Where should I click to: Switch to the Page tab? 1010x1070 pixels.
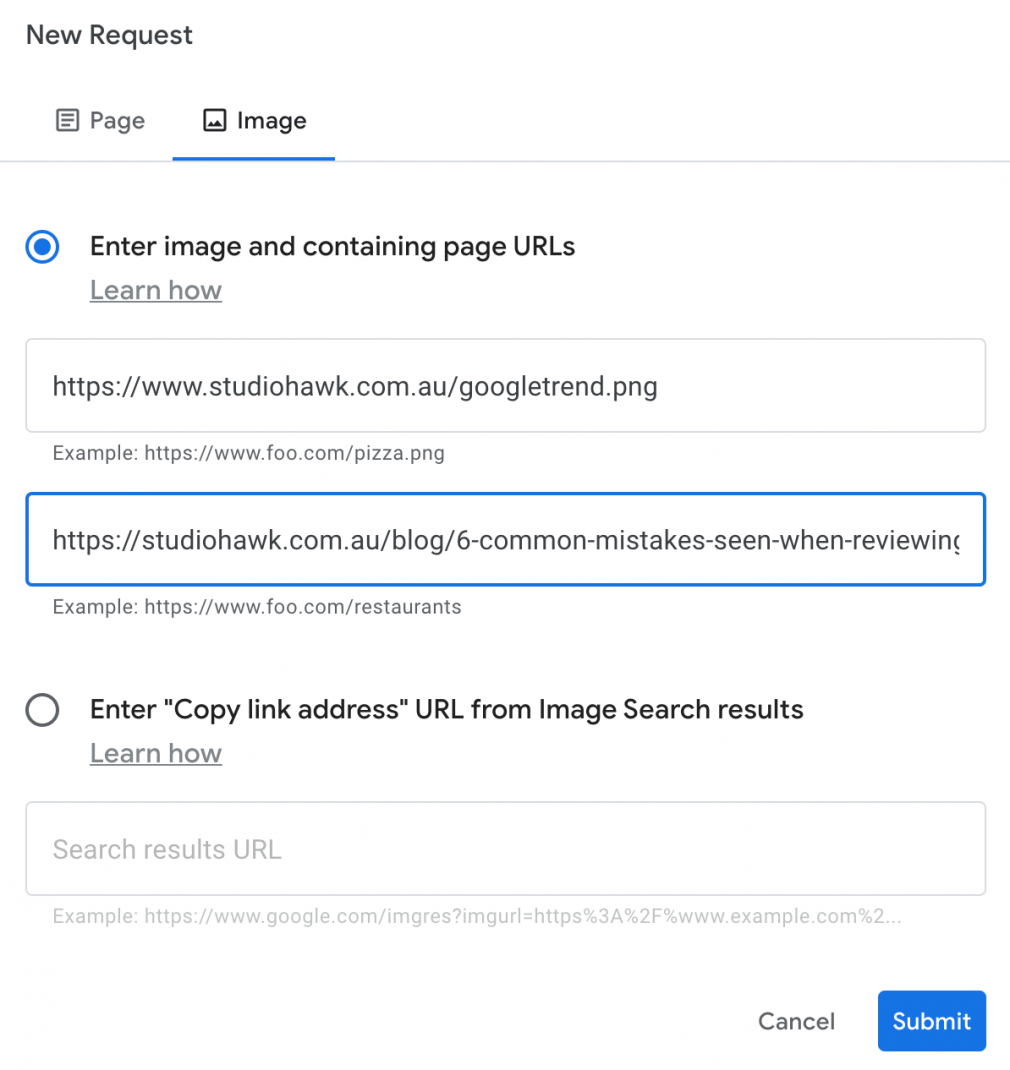(x=100, y=121)
